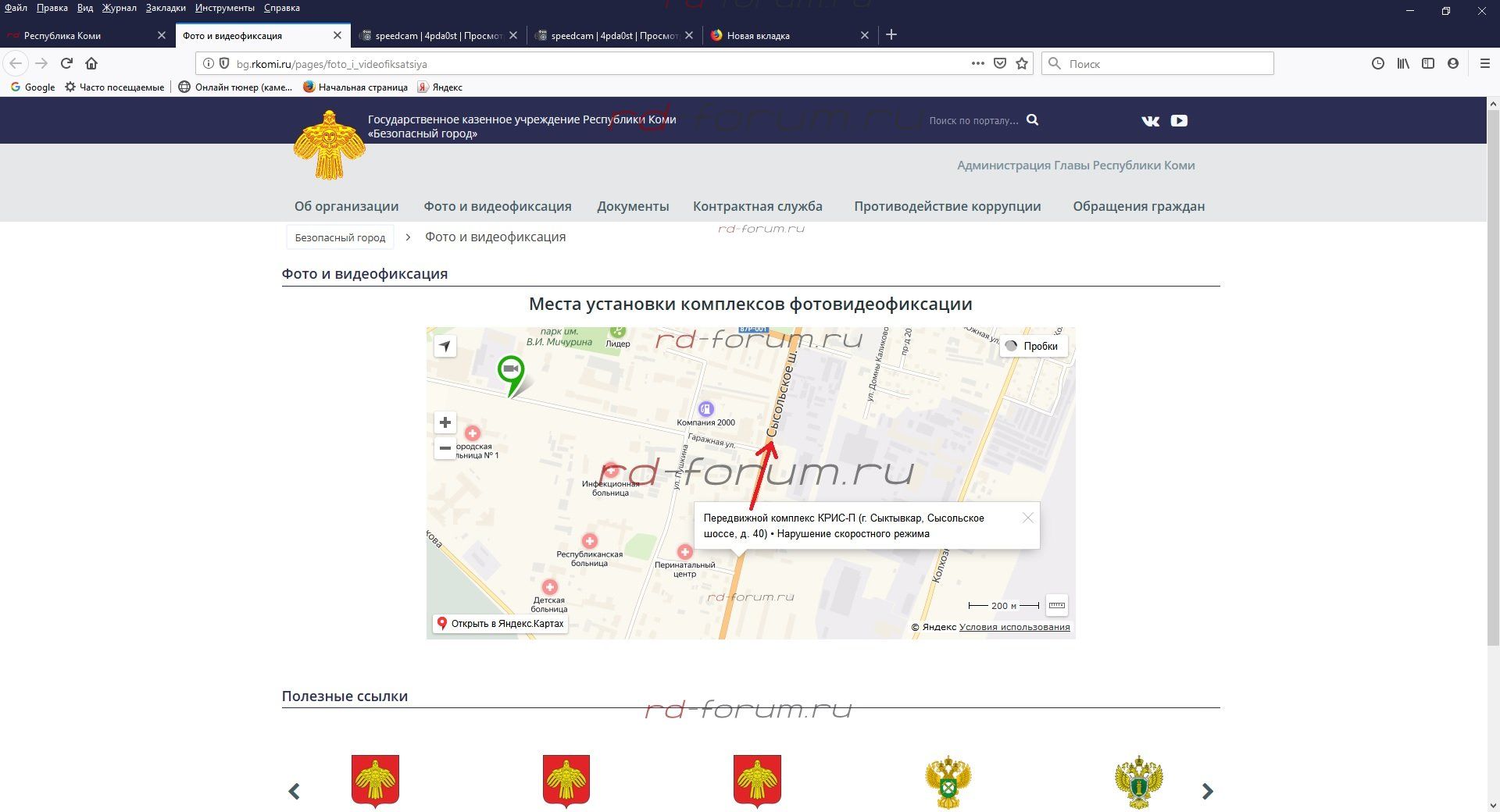Open page actions three-dots menu

tap(977, 63)
